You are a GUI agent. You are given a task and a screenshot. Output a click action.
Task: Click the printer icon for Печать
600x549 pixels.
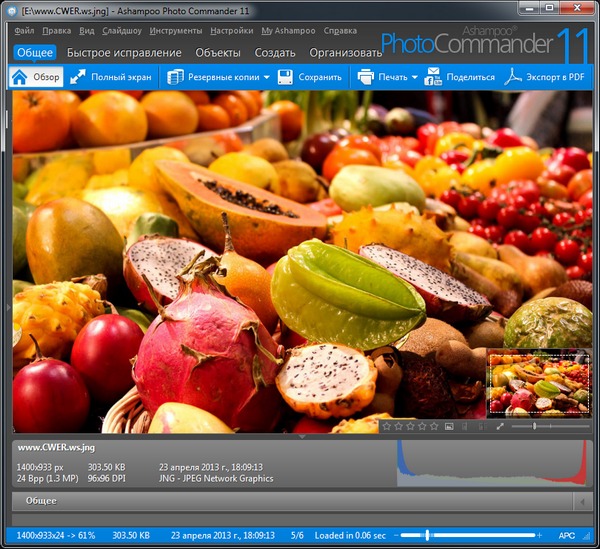pos(366,77)
